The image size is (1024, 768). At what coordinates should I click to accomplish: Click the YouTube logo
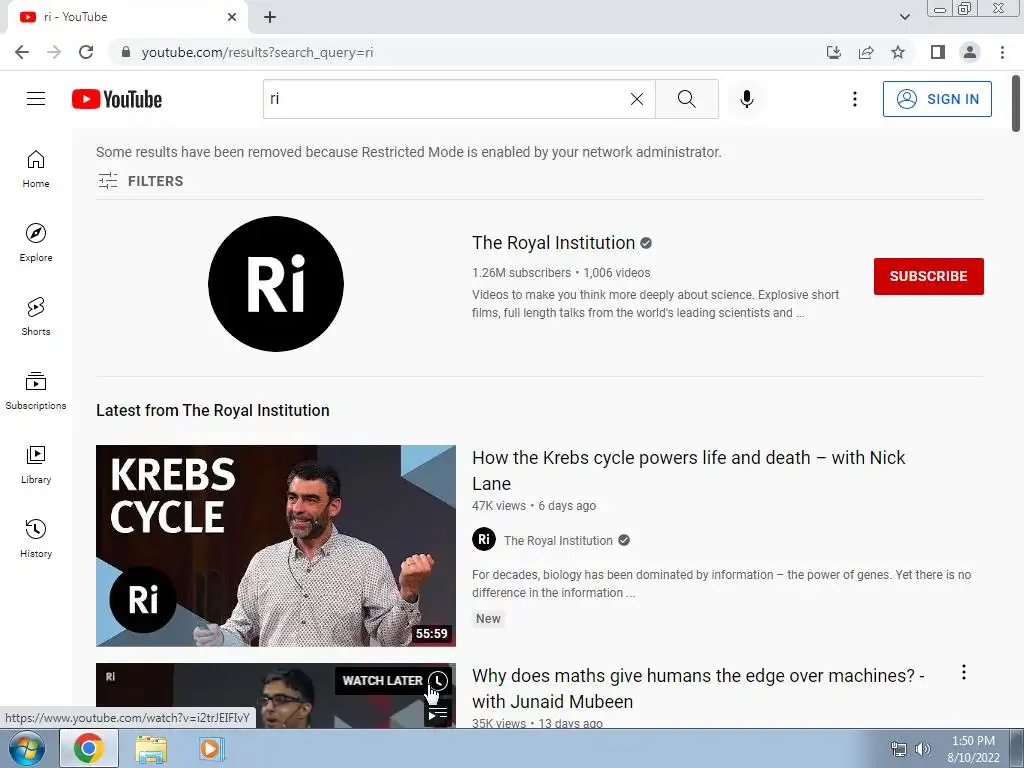pos(117,99)
